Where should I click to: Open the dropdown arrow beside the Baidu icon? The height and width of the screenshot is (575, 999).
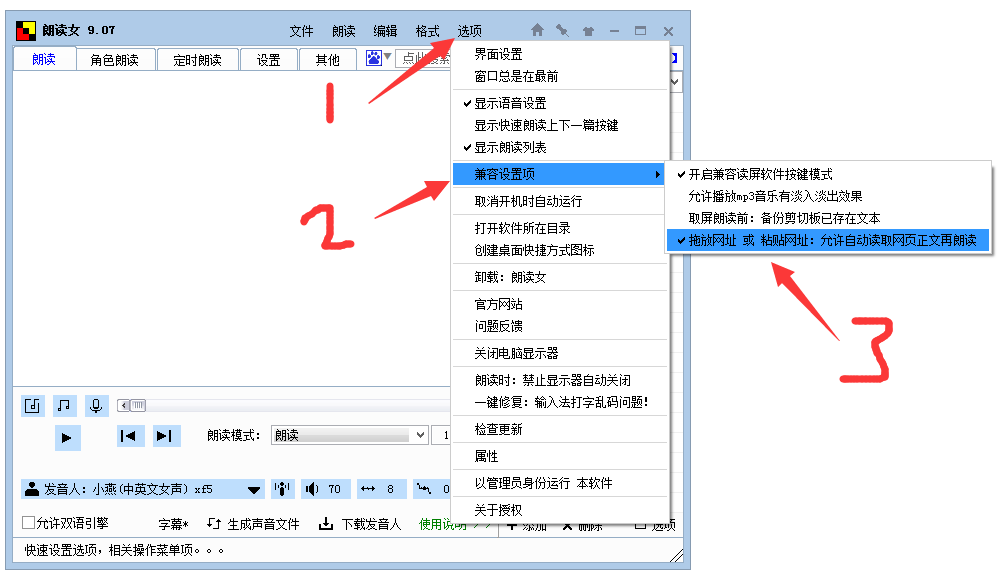tap(387, 57)
